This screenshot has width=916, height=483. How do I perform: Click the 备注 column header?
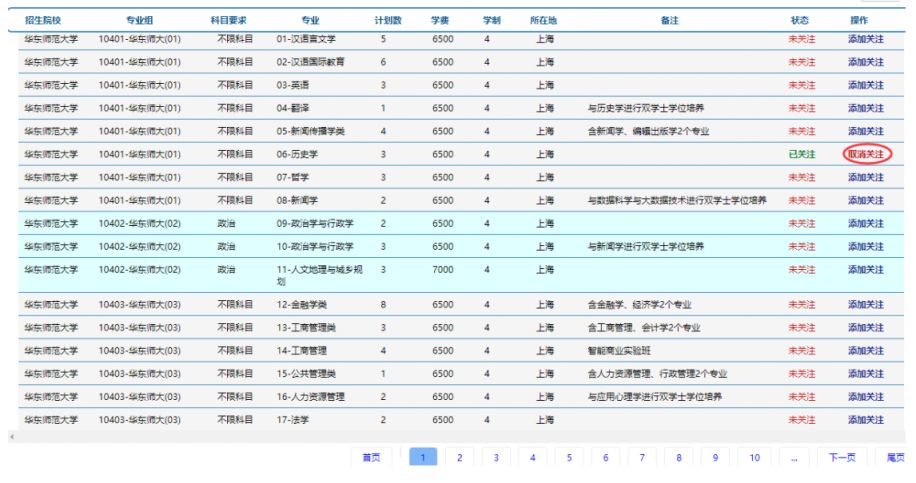coord(669,20)
